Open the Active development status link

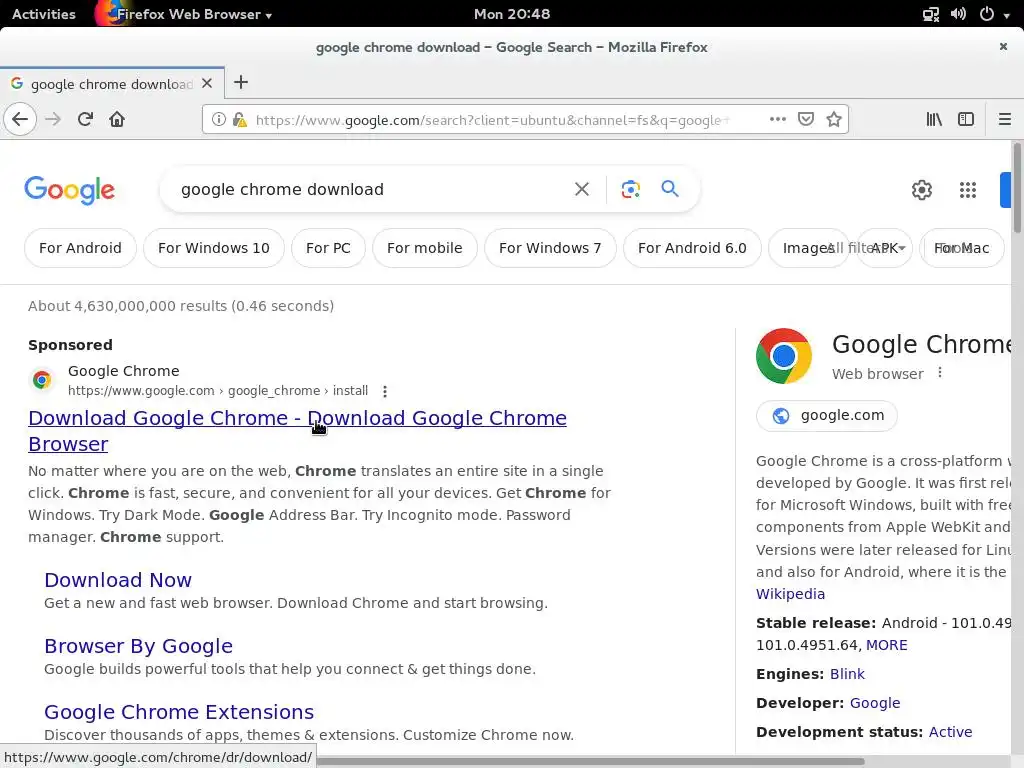tap(950, 732)
